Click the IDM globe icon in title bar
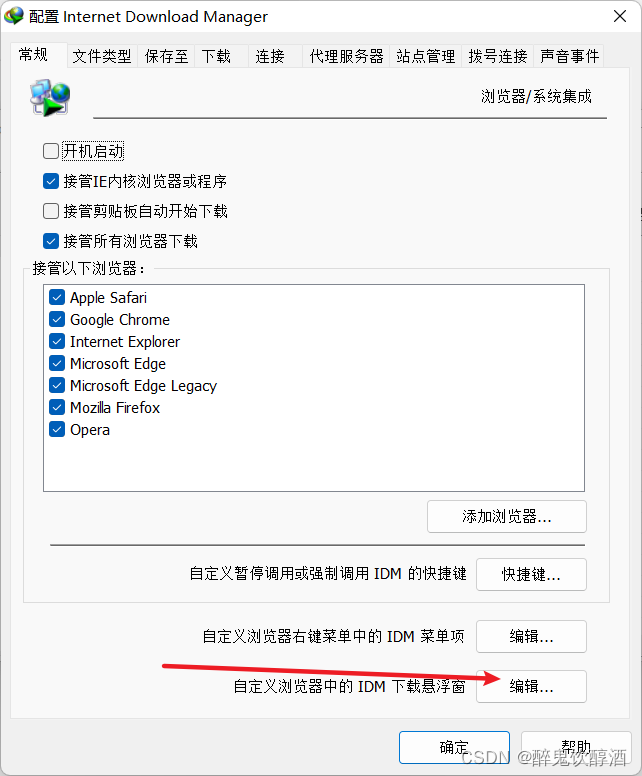 click(x=13, y=16)
